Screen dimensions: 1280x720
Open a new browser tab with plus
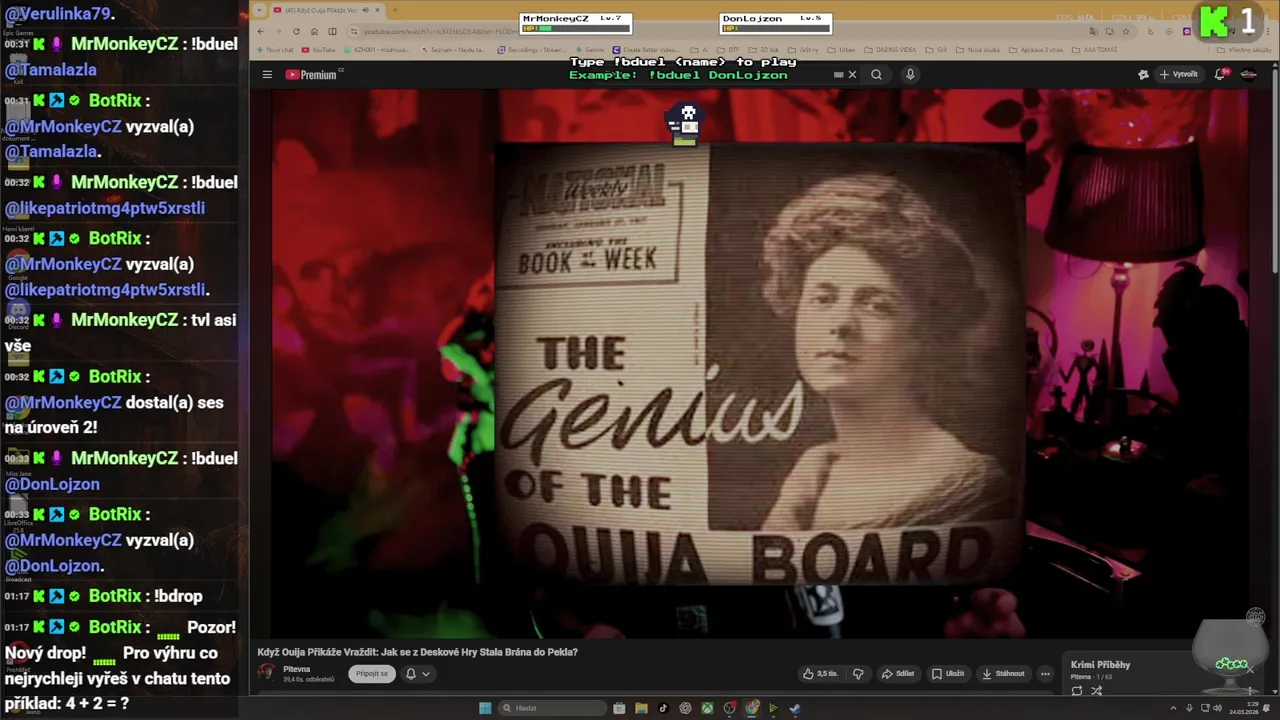(x=395, y=10)
